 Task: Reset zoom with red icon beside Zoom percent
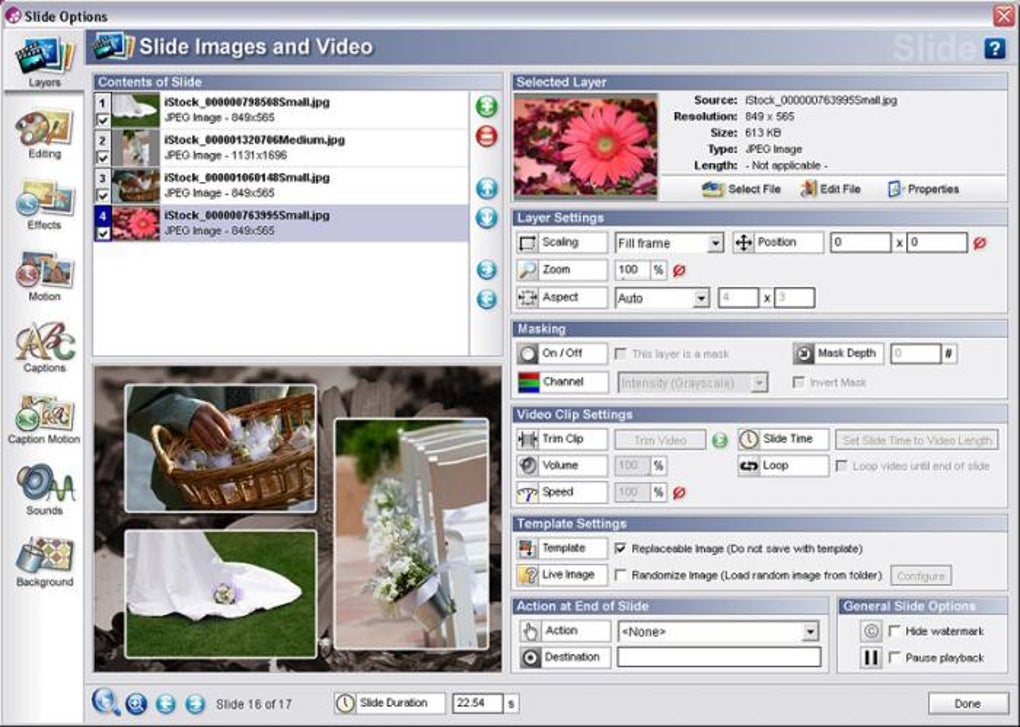coord(679,270)
